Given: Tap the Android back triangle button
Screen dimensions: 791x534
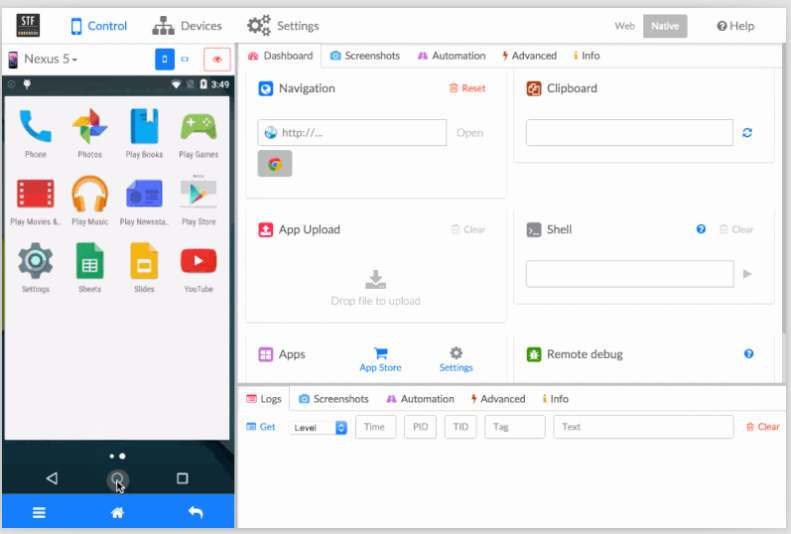Looking at the screenshot, I should [x=51, y=478].
